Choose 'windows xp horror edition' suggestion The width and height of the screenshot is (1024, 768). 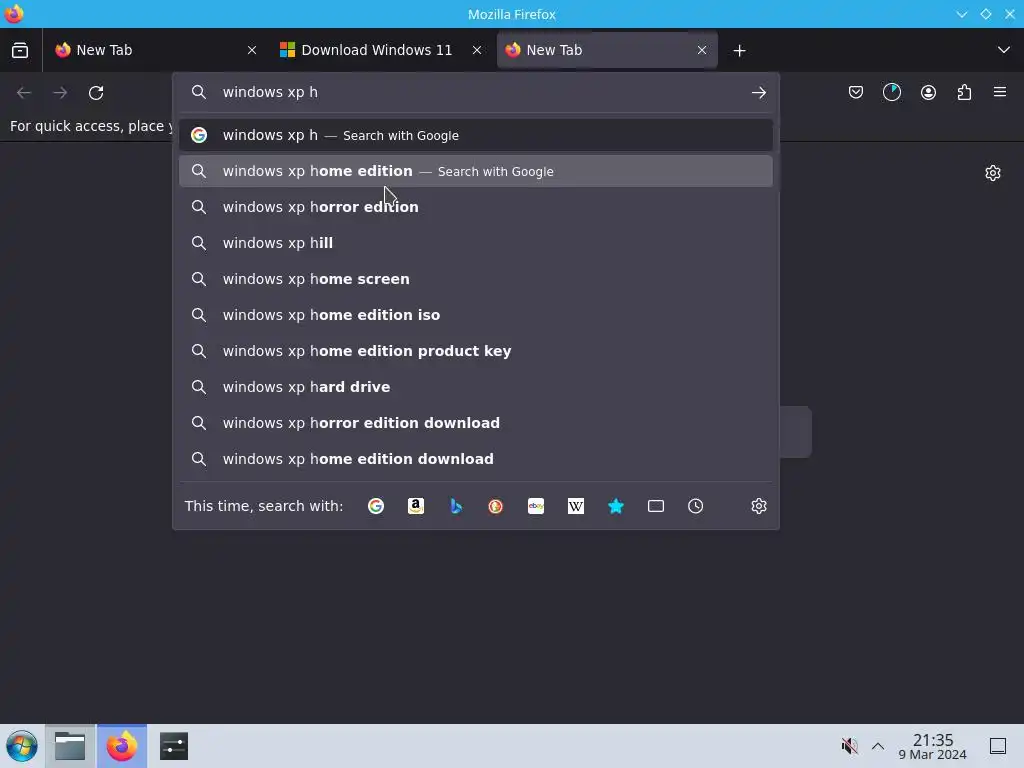(x=475, y=207)
